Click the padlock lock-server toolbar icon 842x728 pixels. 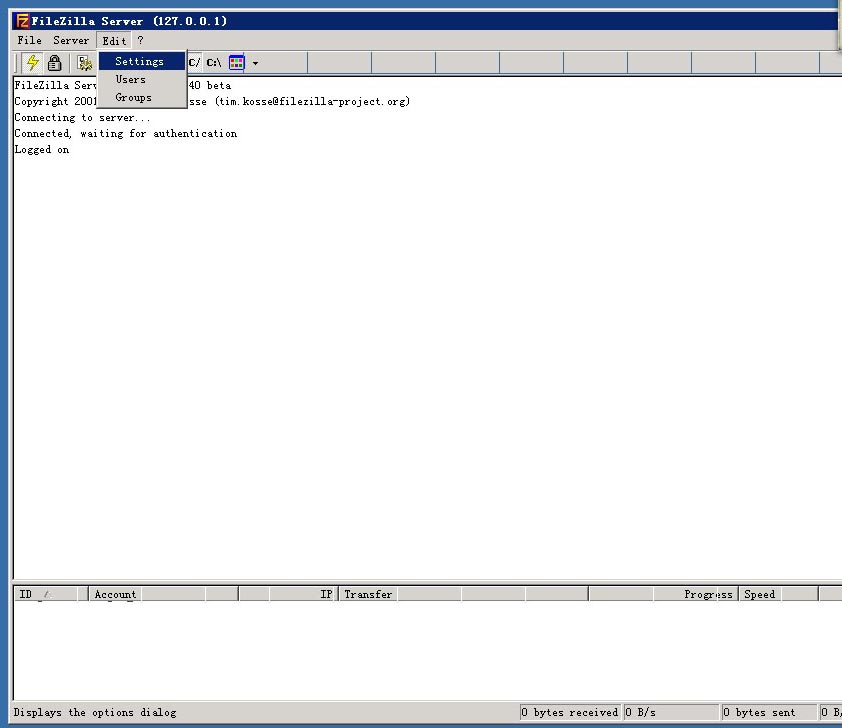[x=54, y=63]
